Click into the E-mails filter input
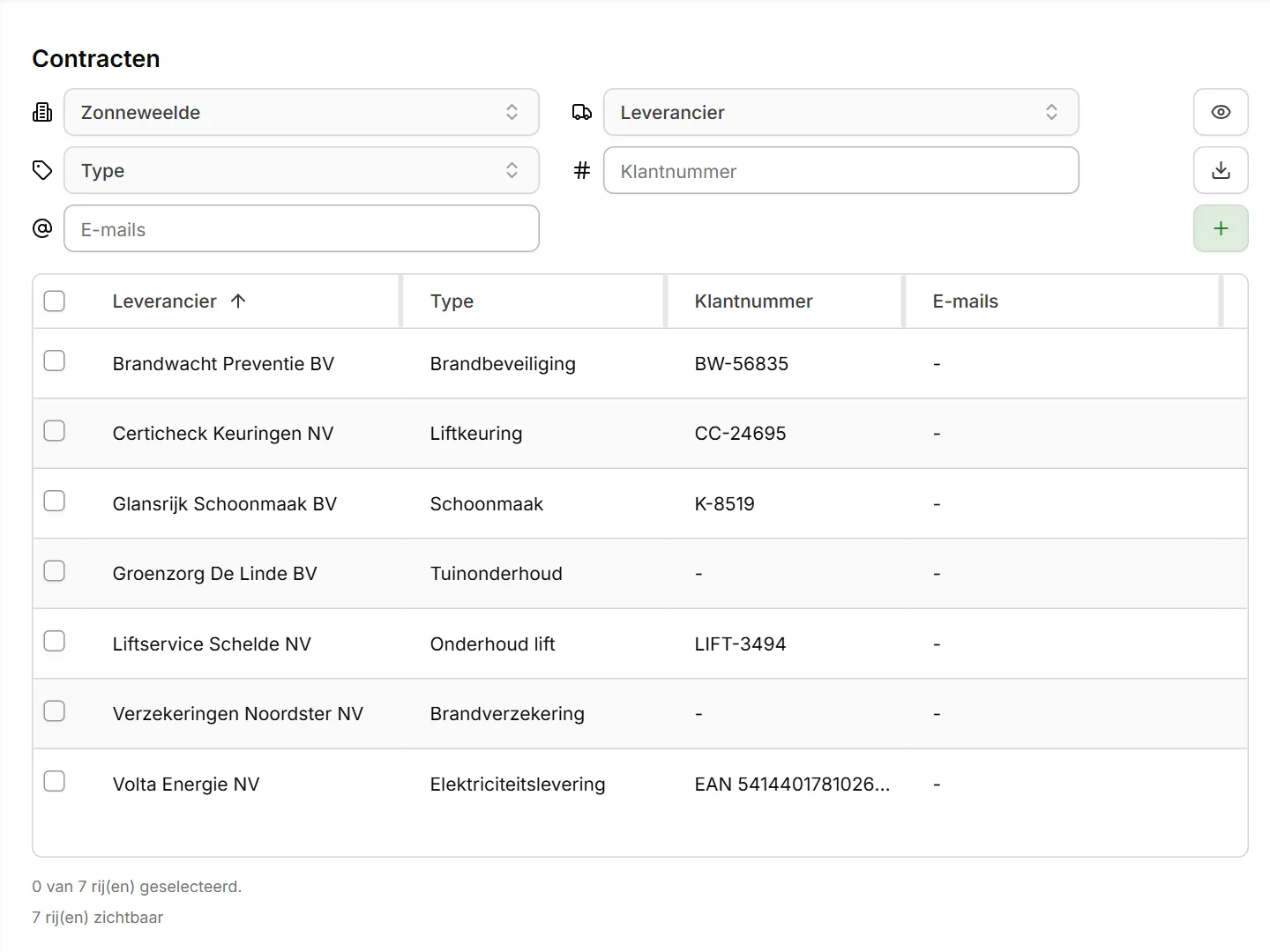 coord(302,228)
